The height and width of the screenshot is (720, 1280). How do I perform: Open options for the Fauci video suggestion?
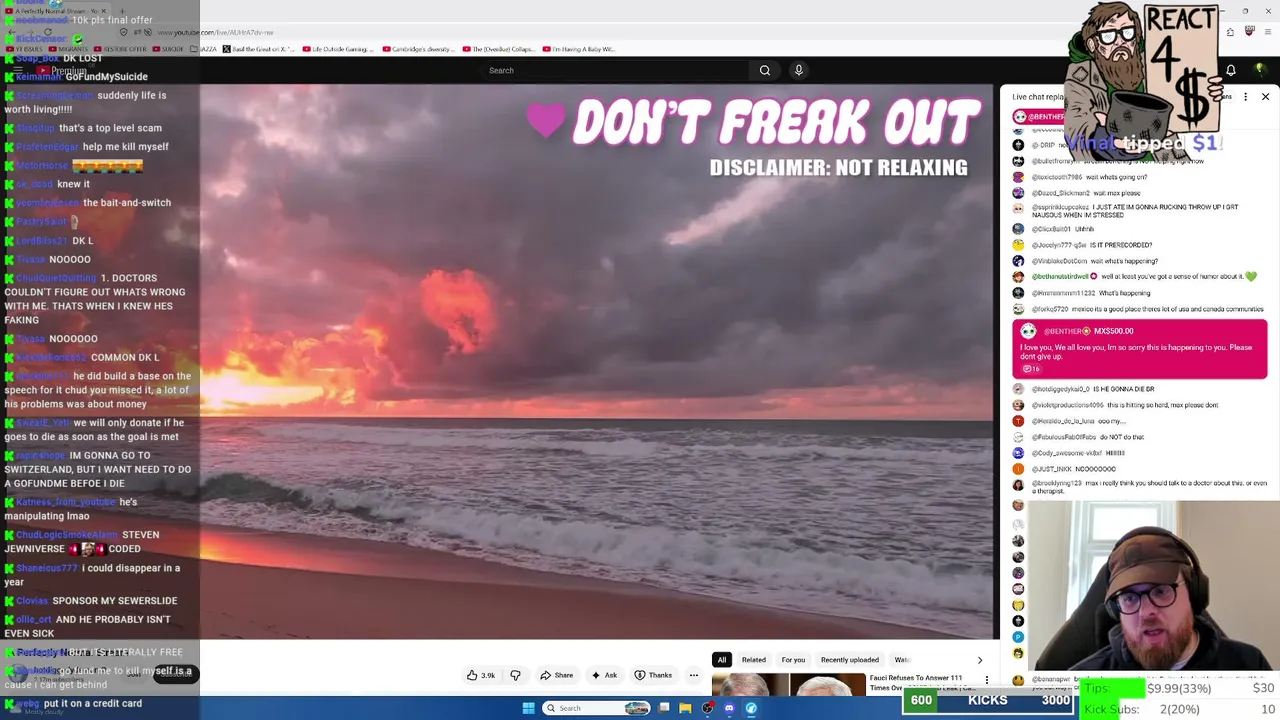(x=987, y=680)
